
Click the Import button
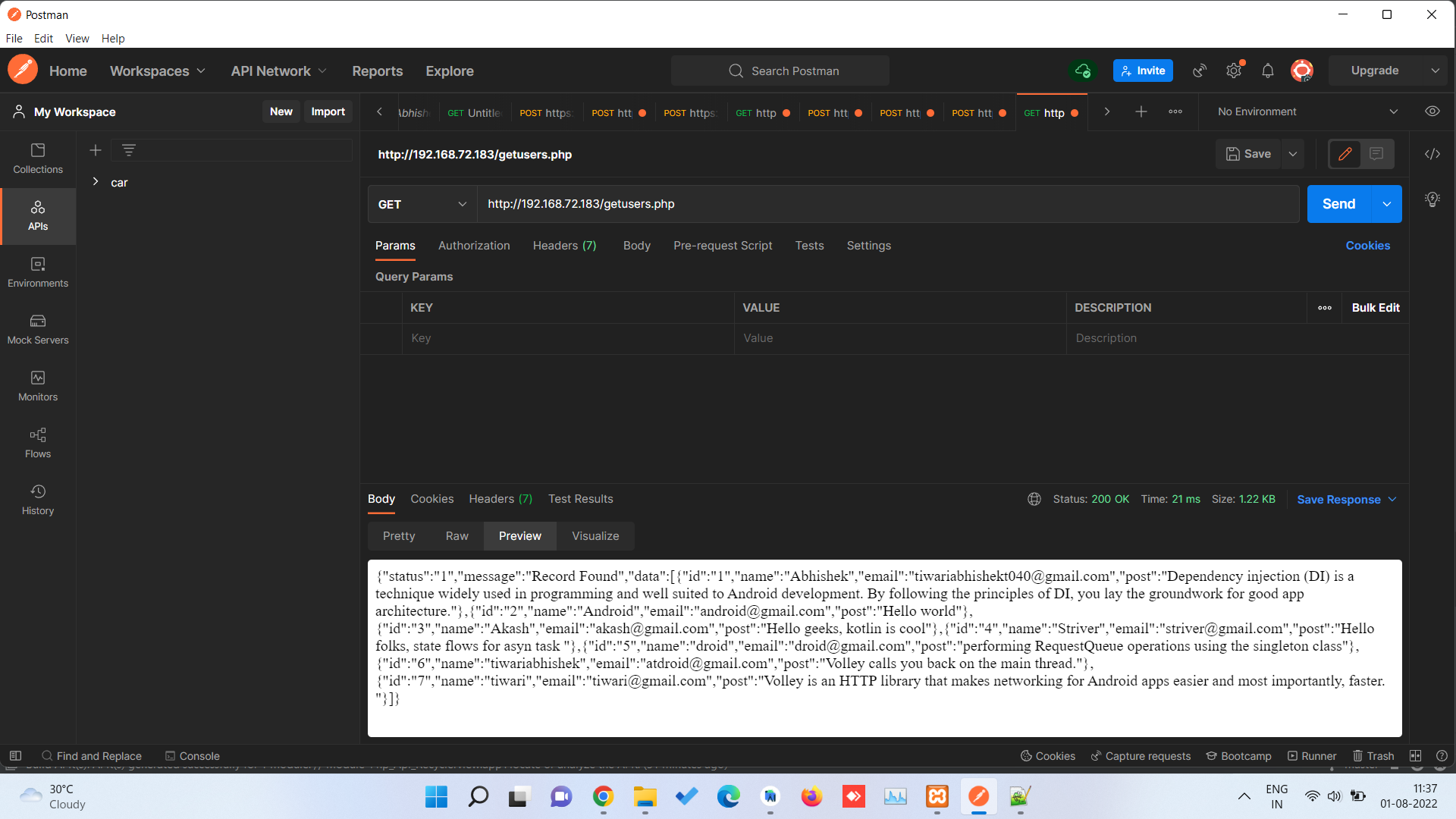(x=328, y=111)
